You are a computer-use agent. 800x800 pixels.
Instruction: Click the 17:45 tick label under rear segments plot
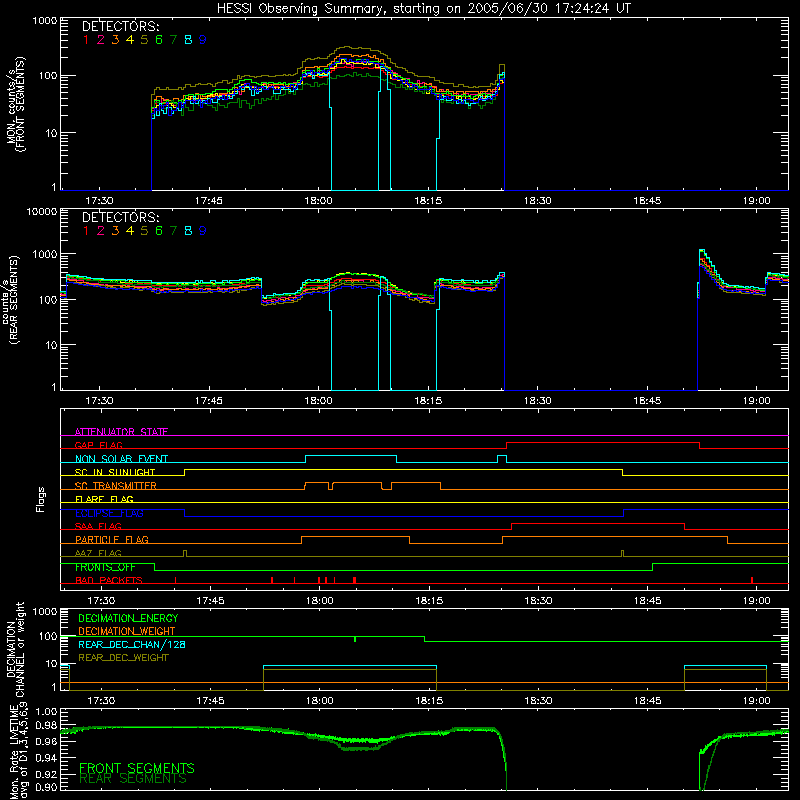click(209, 401)
